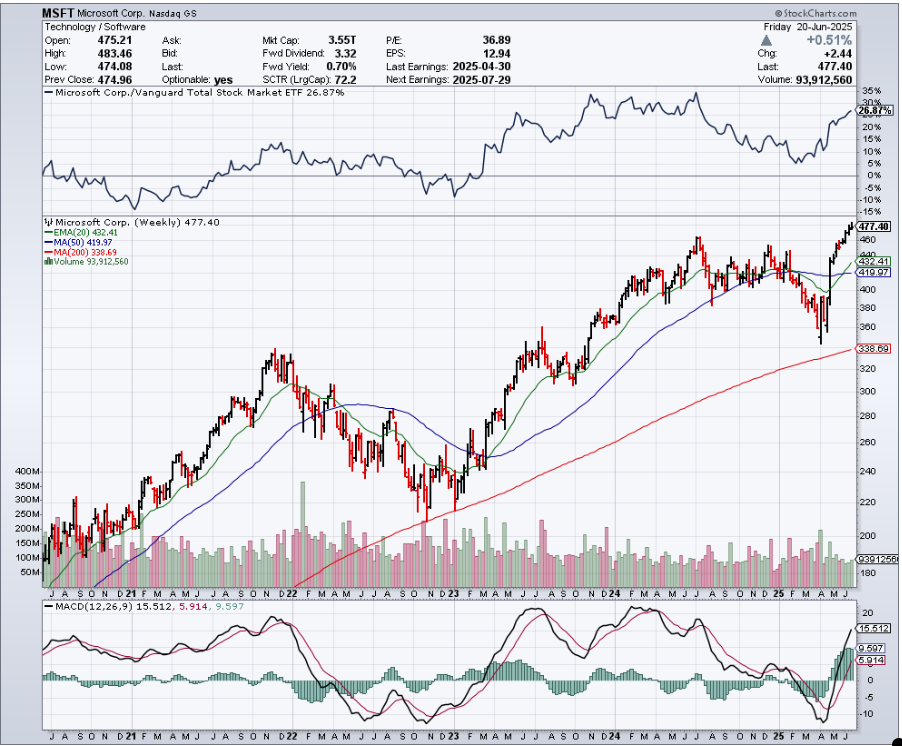The width and height of the screenshot is (902, 746).
Task: Click the 432.41 EMA tag on the right axis
Action: click(x=874, y=261)
